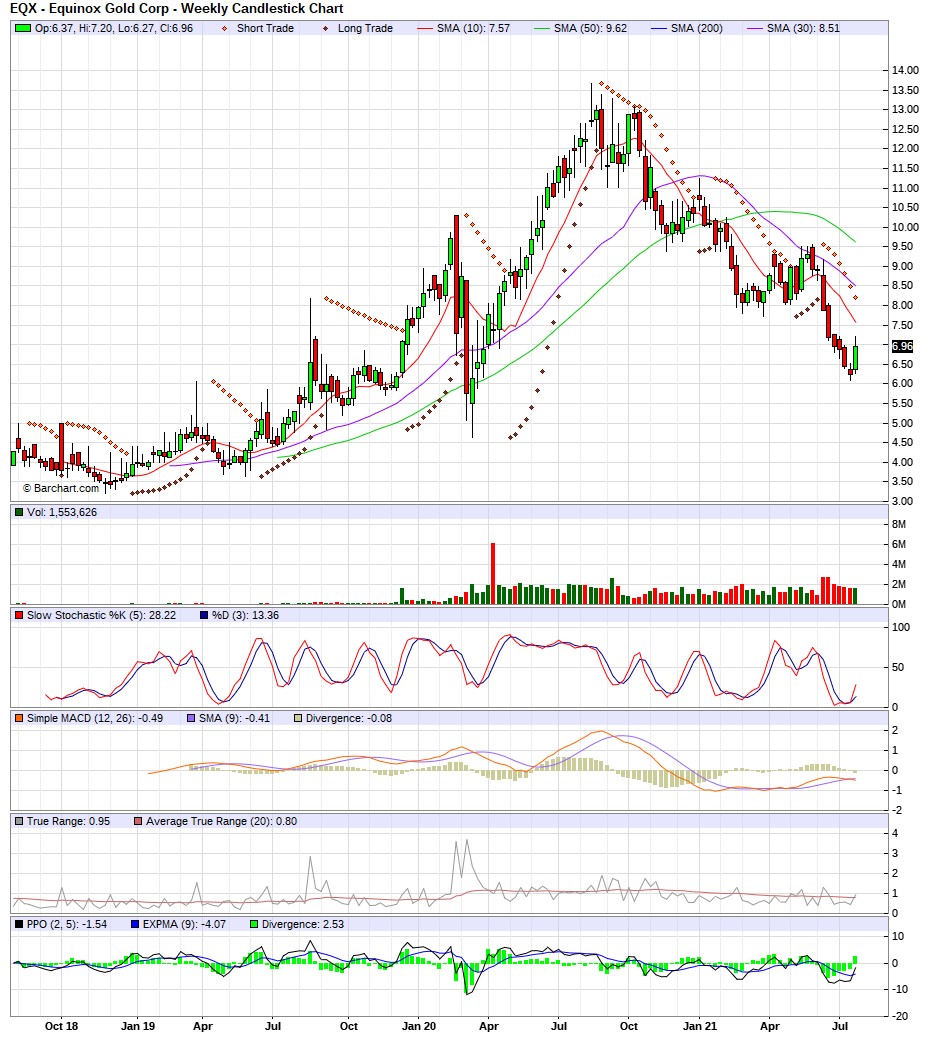Click the Slow Stochastic %K red square
The image size is (930, 1057).
pos(19,615)
